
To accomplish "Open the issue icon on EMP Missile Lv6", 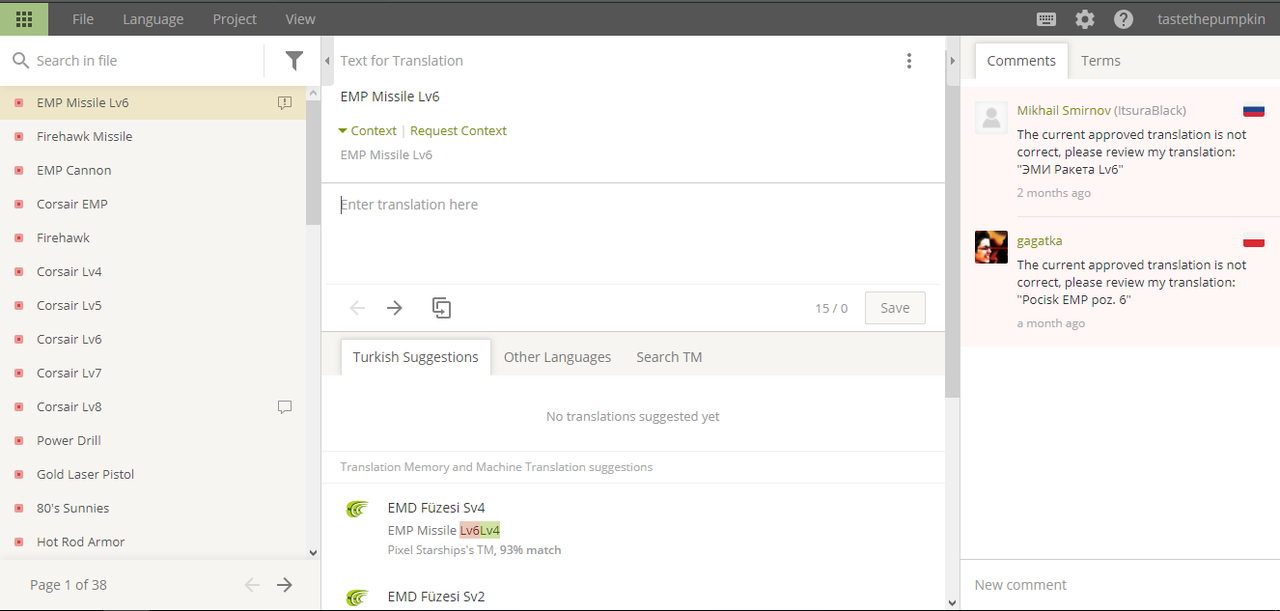I will click(x=285, y=103).
